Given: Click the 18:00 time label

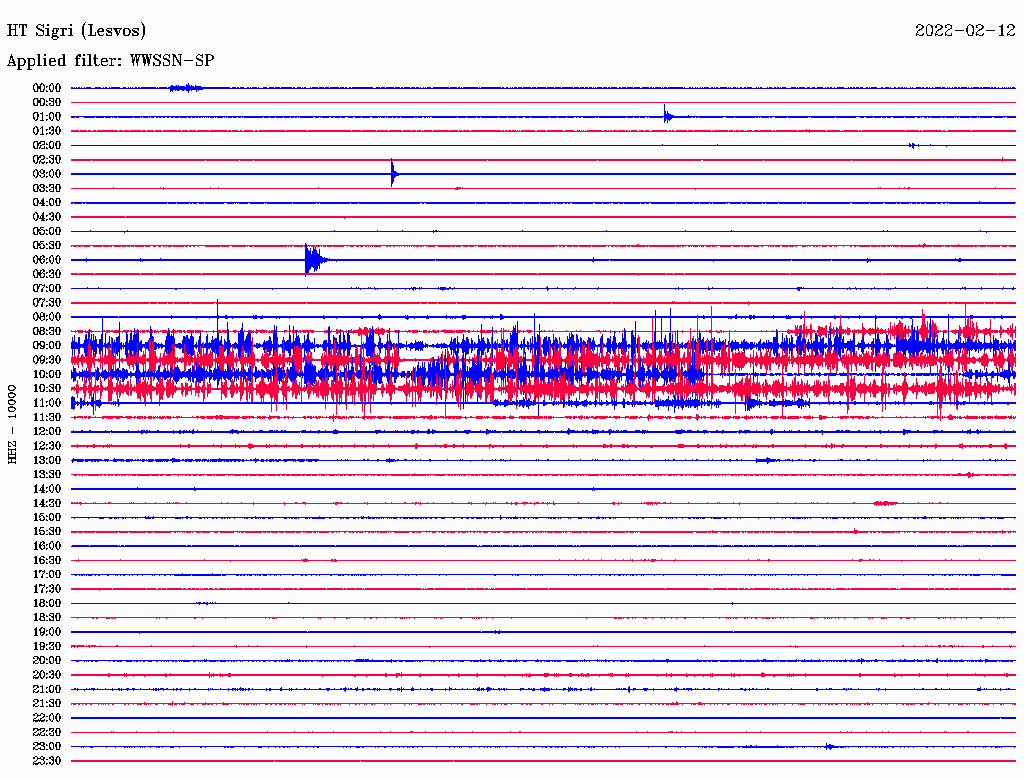Looking at the screenshot, I should (47, 604).
